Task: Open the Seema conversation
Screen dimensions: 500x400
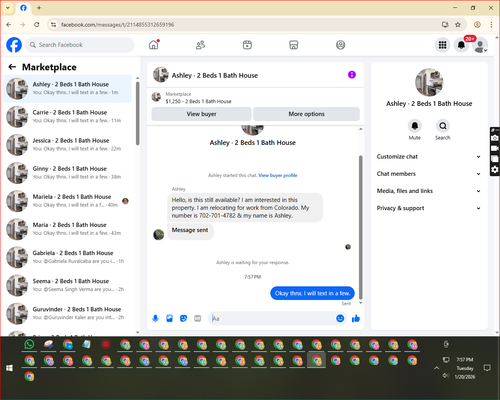Action: 68,285
